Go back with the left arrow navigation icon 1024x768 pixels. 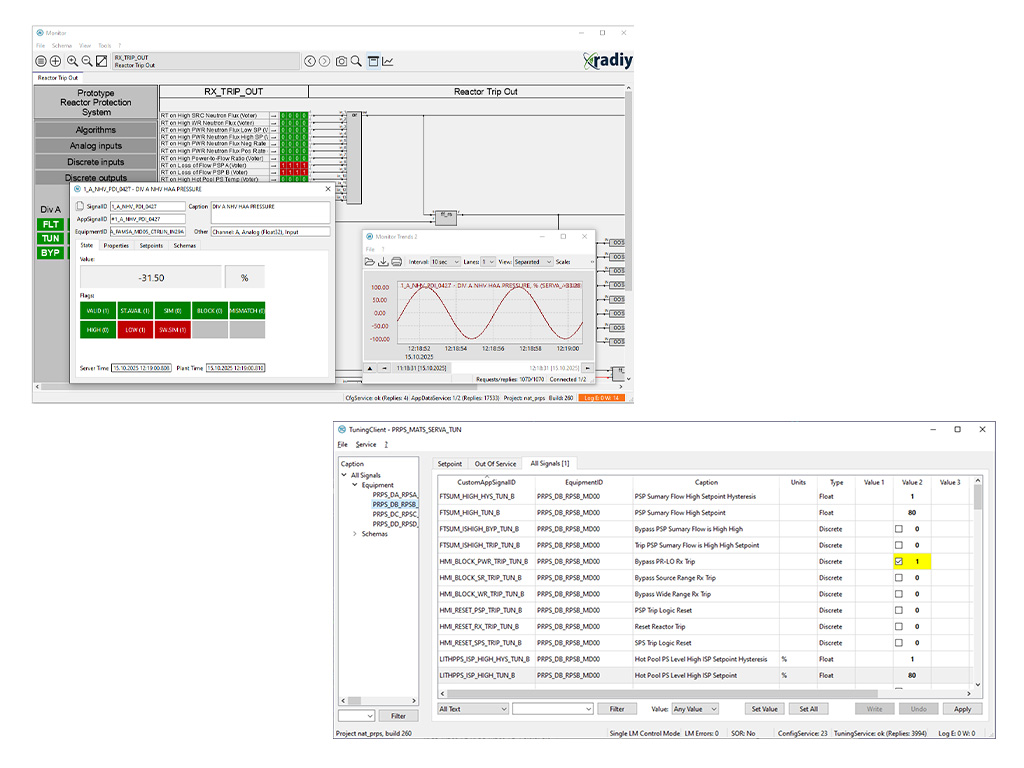click(310, 62)
